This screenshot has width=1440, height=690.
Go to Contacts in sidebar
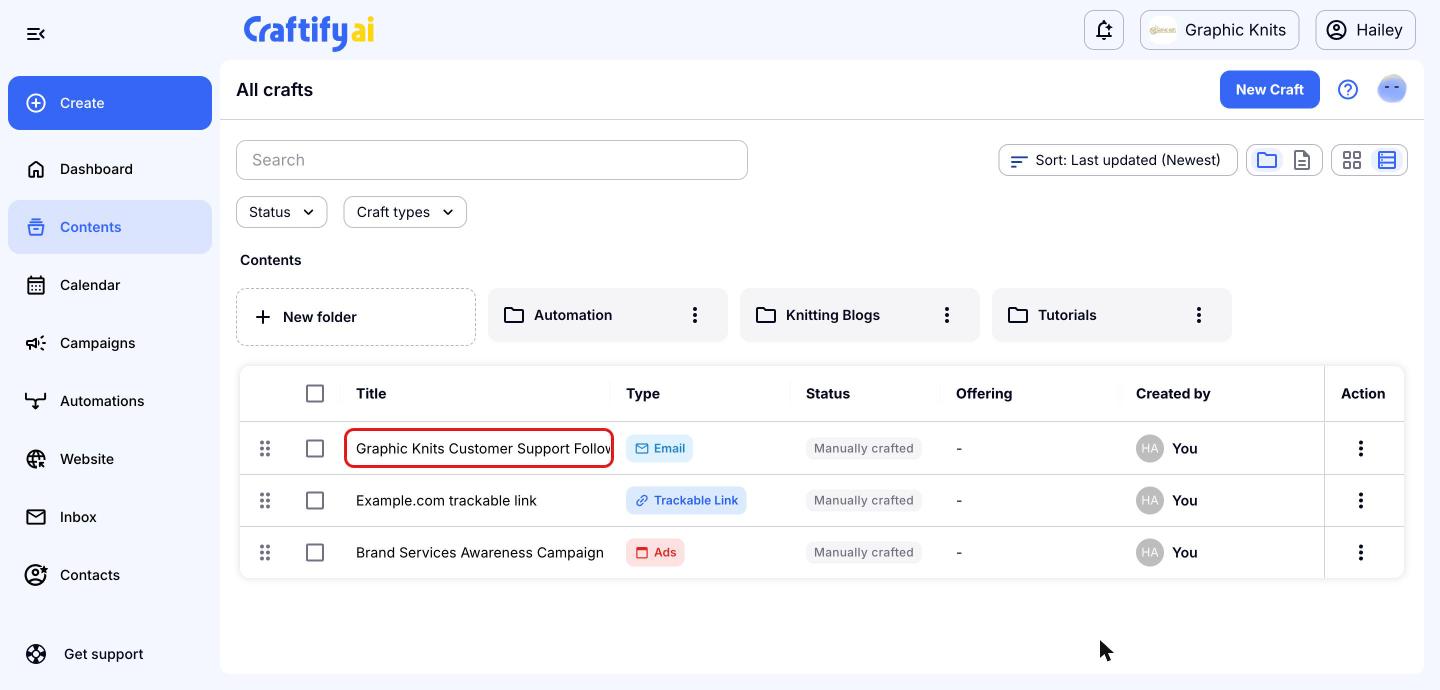click(x=110, y=575)
